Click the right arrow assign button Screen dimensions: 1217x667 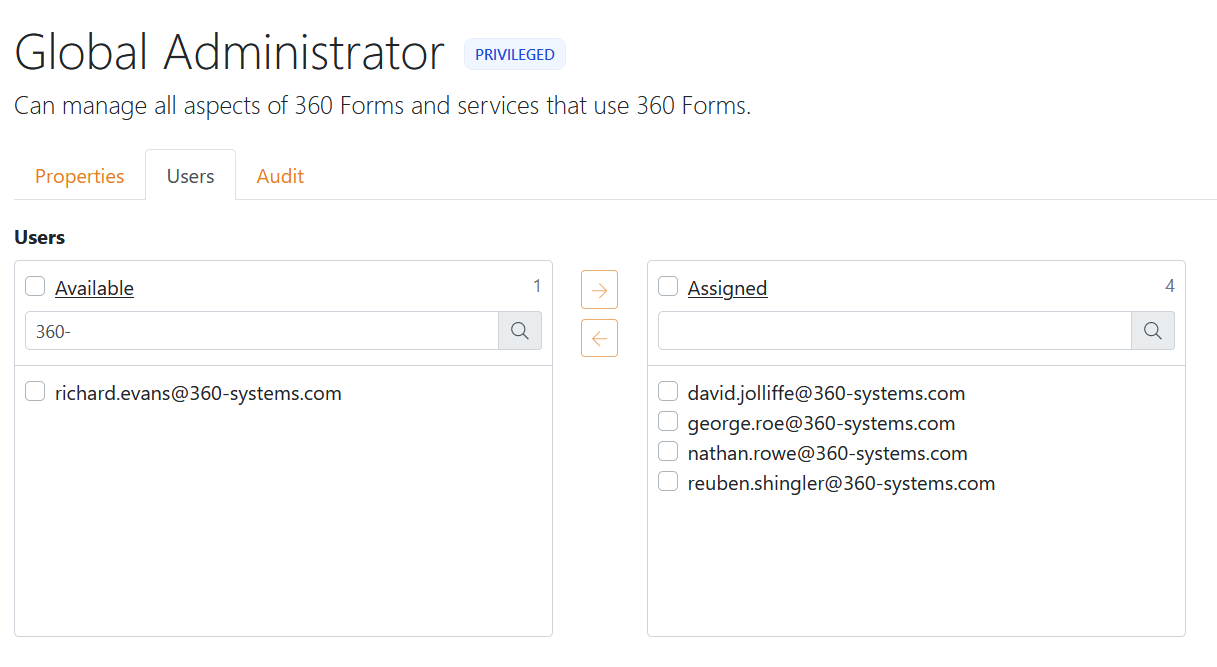(x=599, y=290)
